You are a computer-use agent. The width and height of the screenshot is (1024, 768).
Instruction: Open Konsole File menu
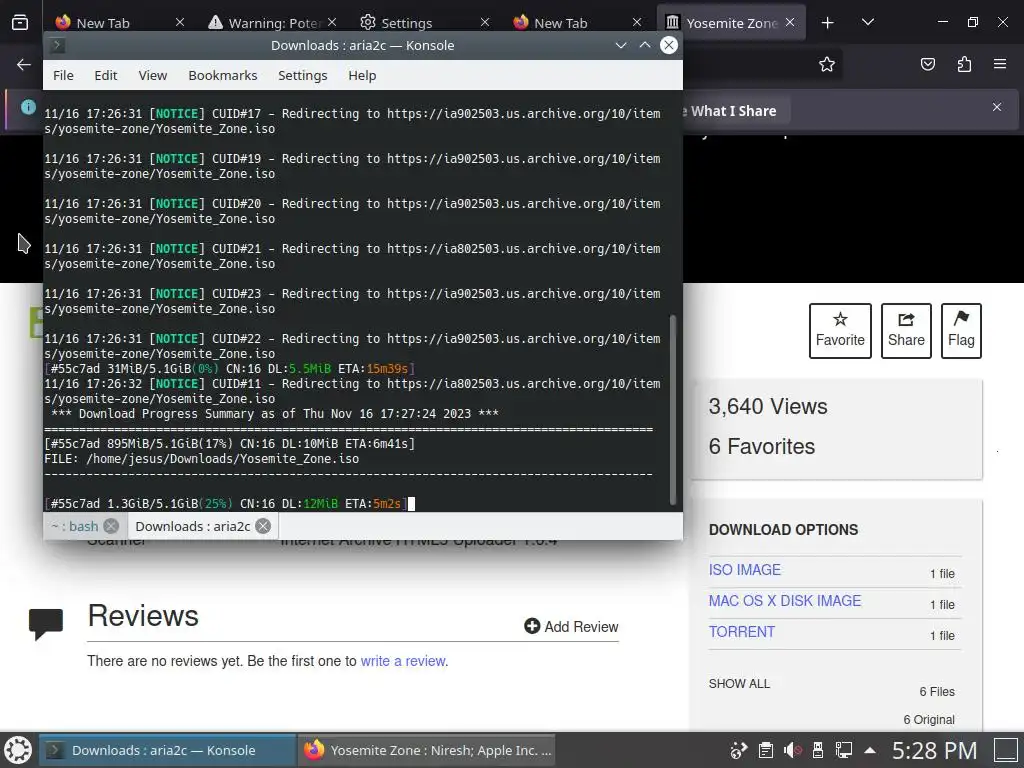click(x=63, y=75)
